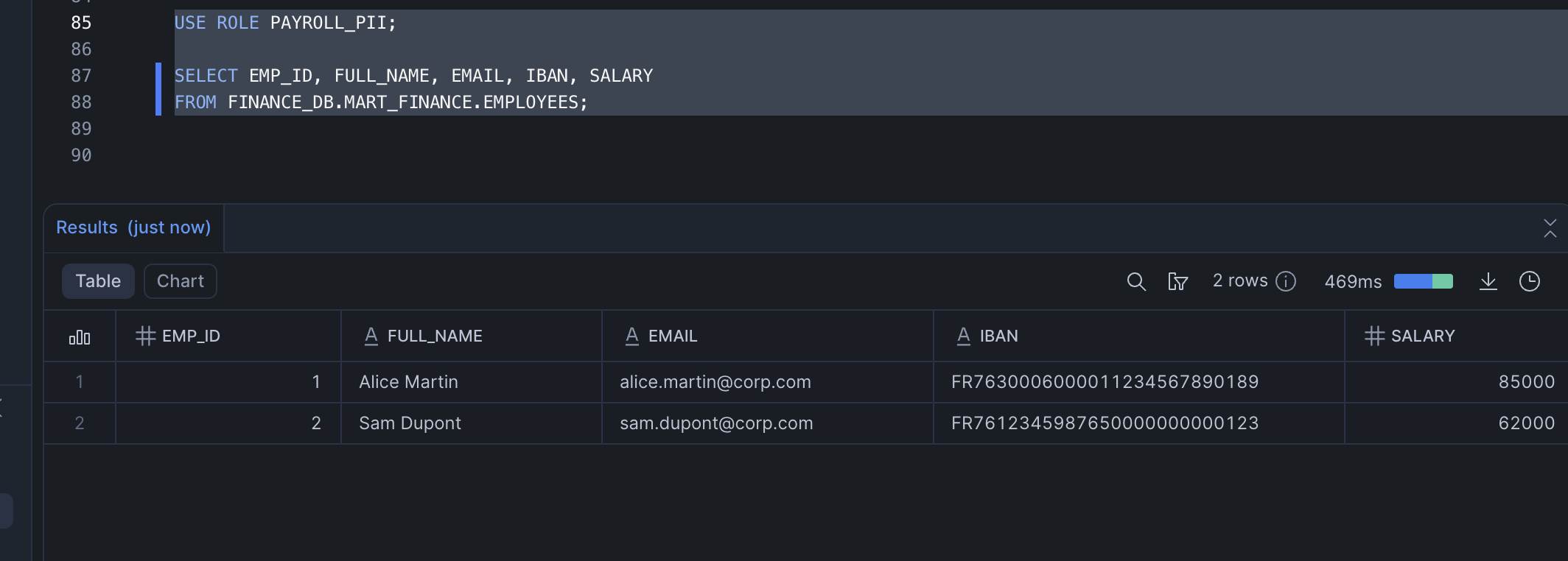
Task: Collapse the results panel
Action: (x=1550, y=228)
